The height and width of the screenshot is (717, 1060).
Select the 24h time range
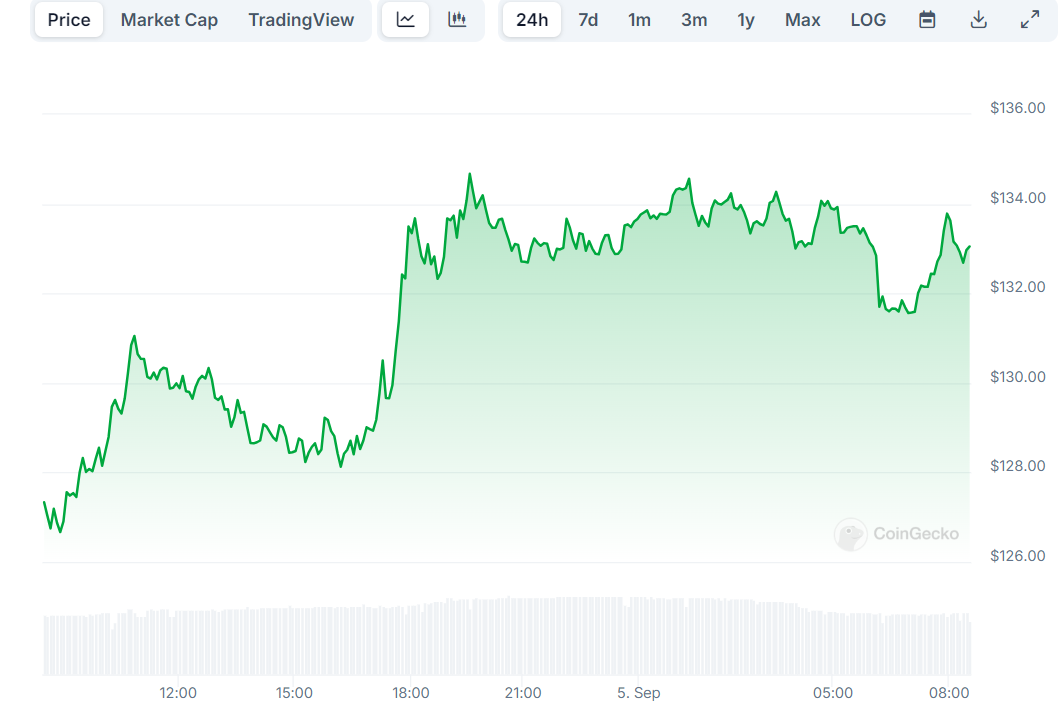pos(532,20)
